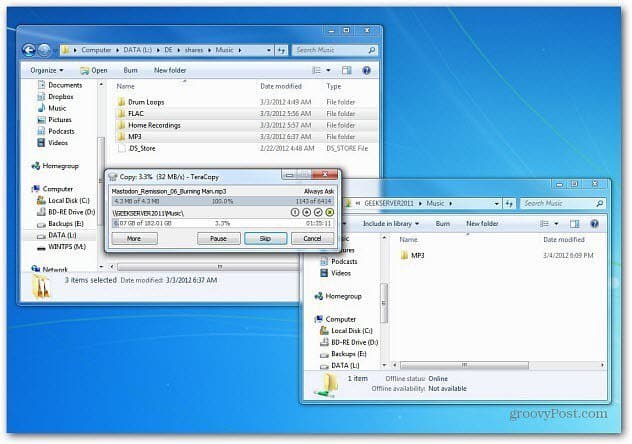Refresh the DATA (L:) Music folder view

point(281,50)
